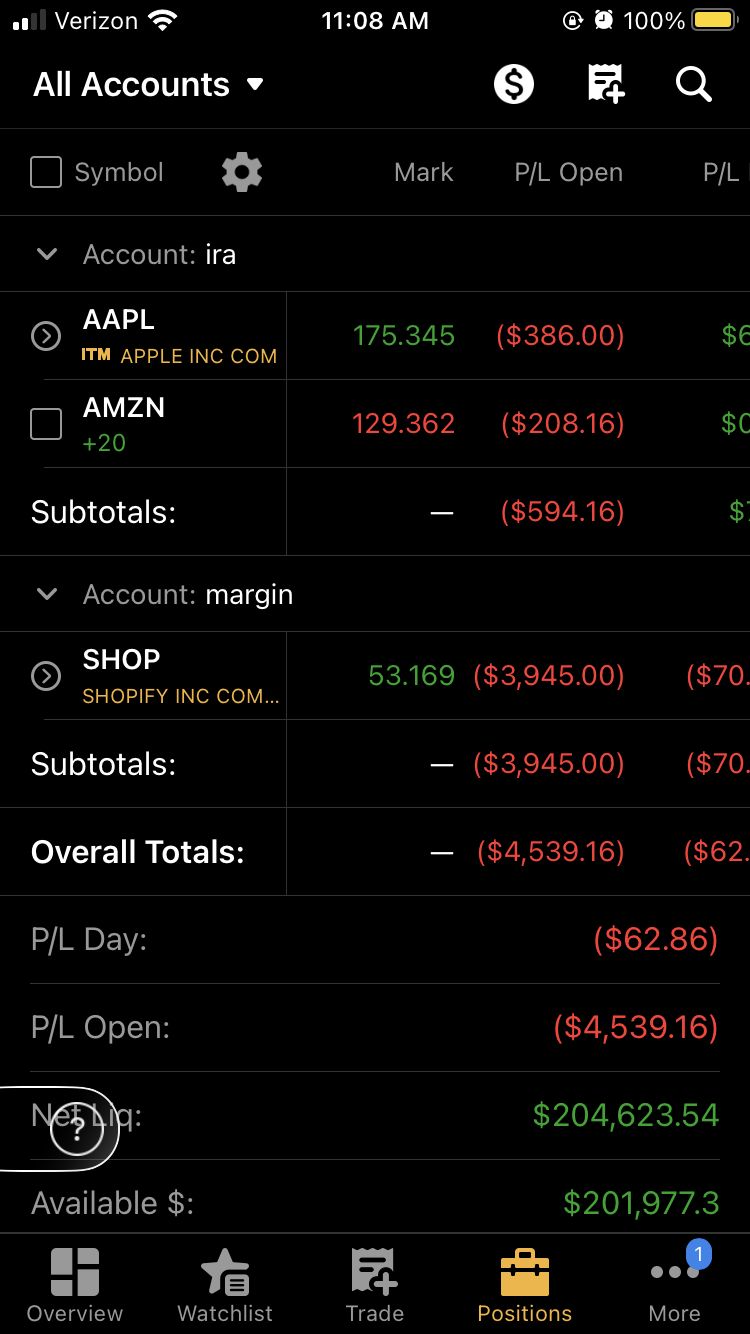The image size is (750, 1334).
Task: Sort by Mark column header
Action: coord(423,172)
